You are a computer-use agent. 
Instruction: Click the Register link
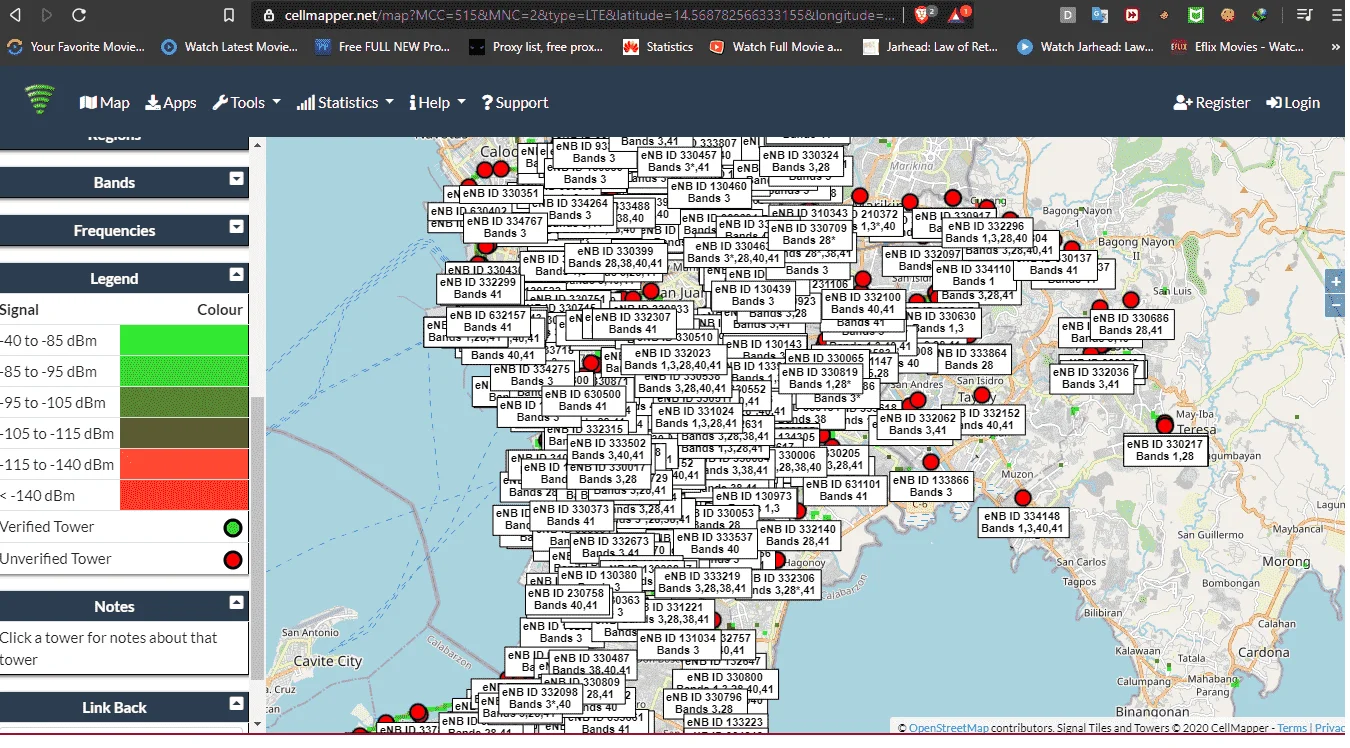click(x=1212, y=102)
